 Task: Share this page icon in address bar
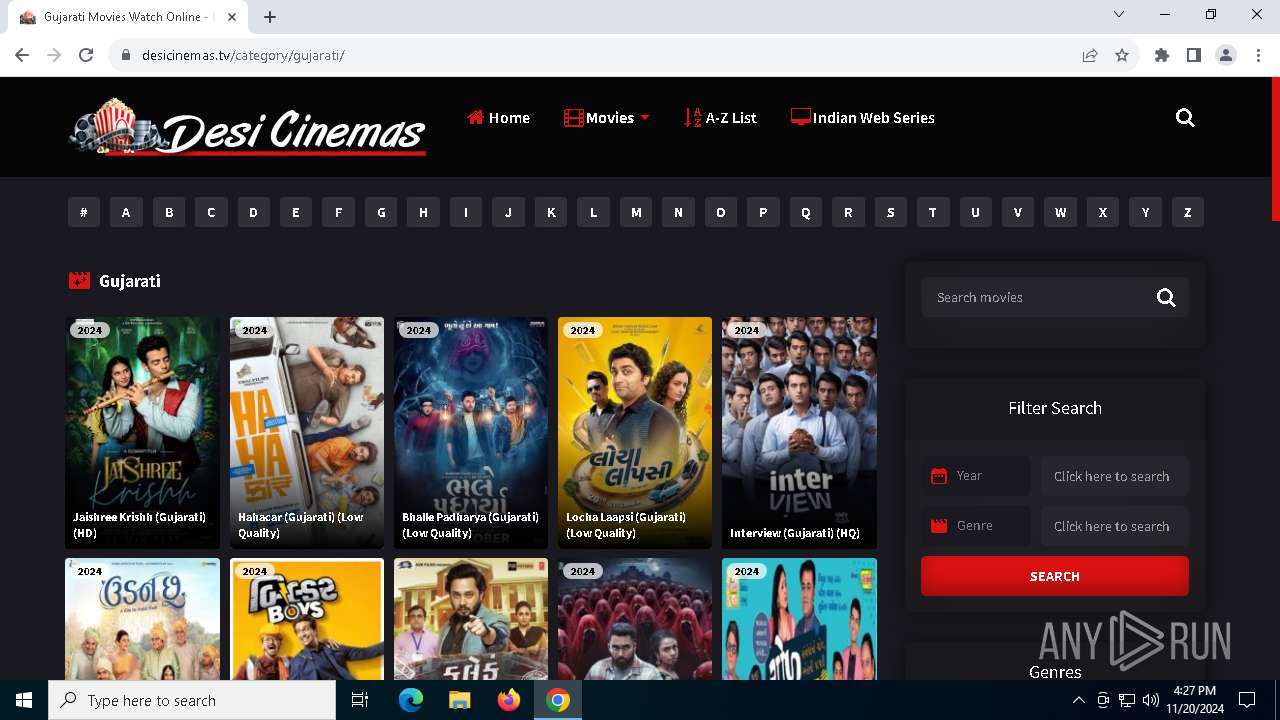coord(1090,55)
